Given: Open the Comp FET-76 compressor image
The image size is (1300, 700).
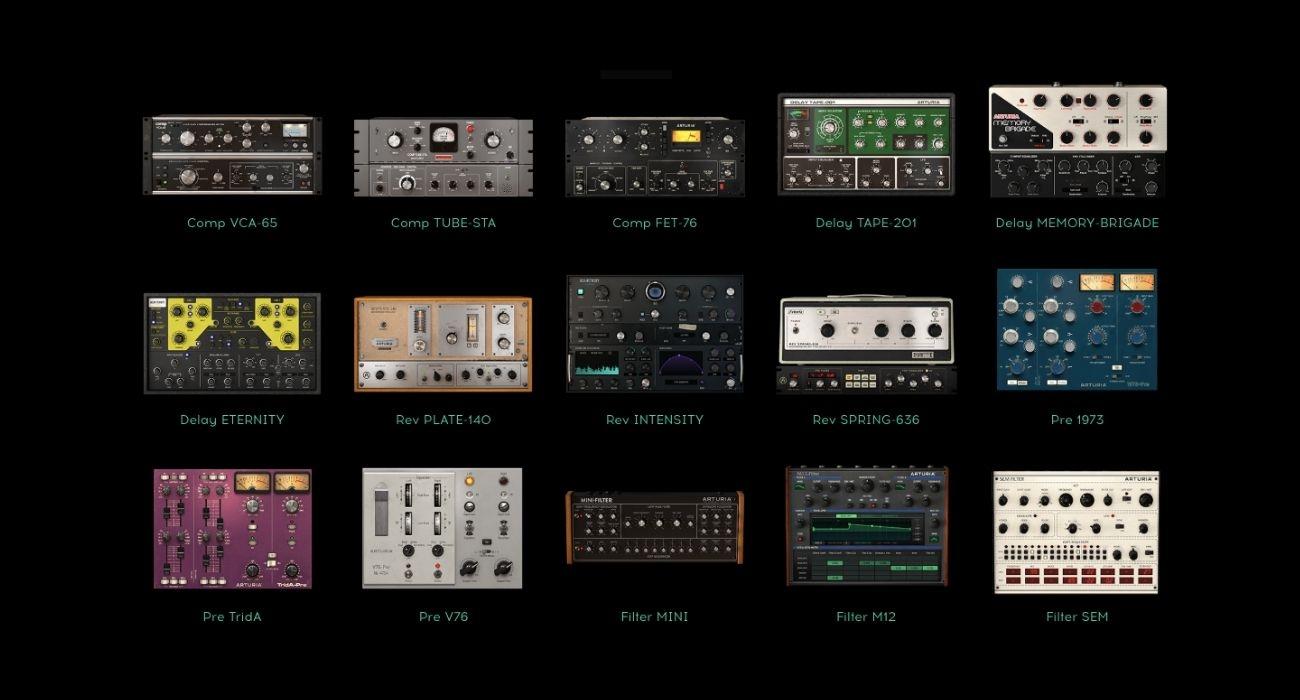Looking at the screenshot, I should pyautogui.click(x=655, y=158).
